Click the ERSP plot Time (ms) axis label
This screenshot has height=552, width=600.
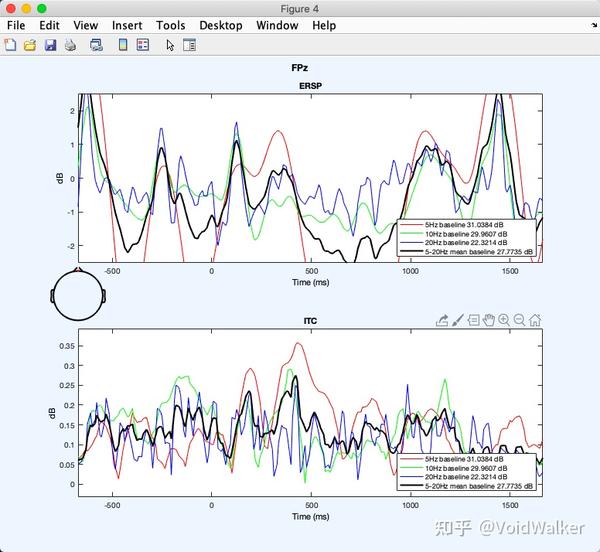click(311, 282)
